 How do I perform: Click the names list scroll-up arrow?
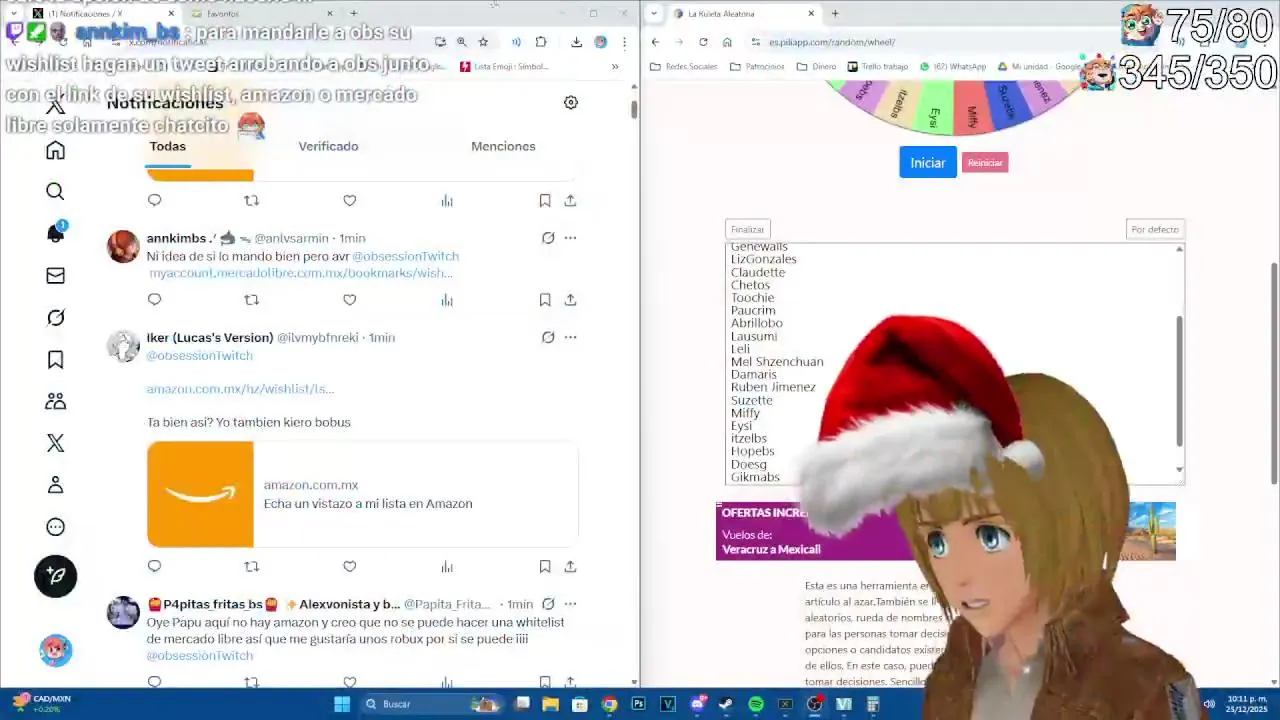click(1179, 249)
